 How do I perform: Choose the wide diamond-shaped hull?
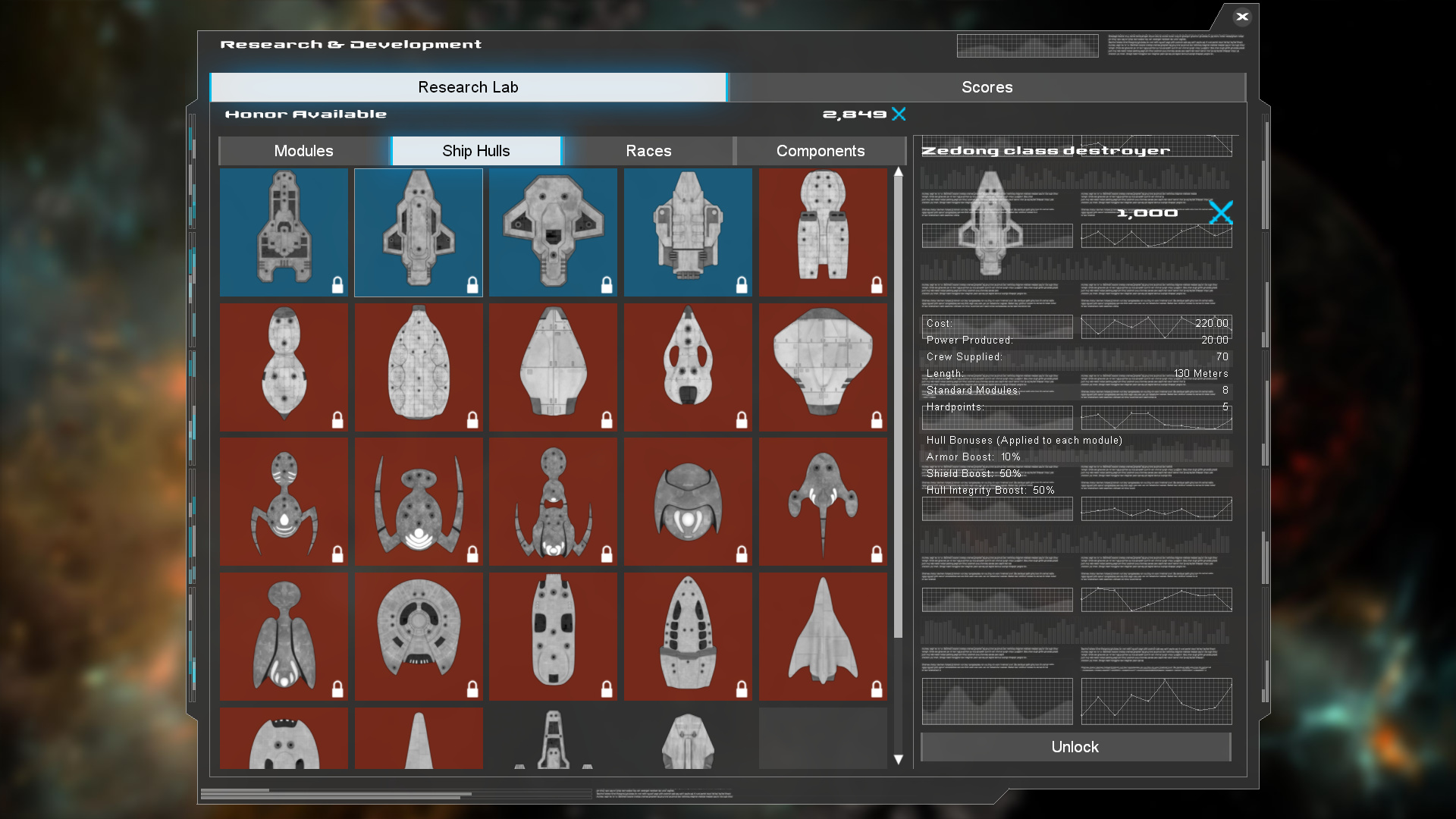pos(823,367)
